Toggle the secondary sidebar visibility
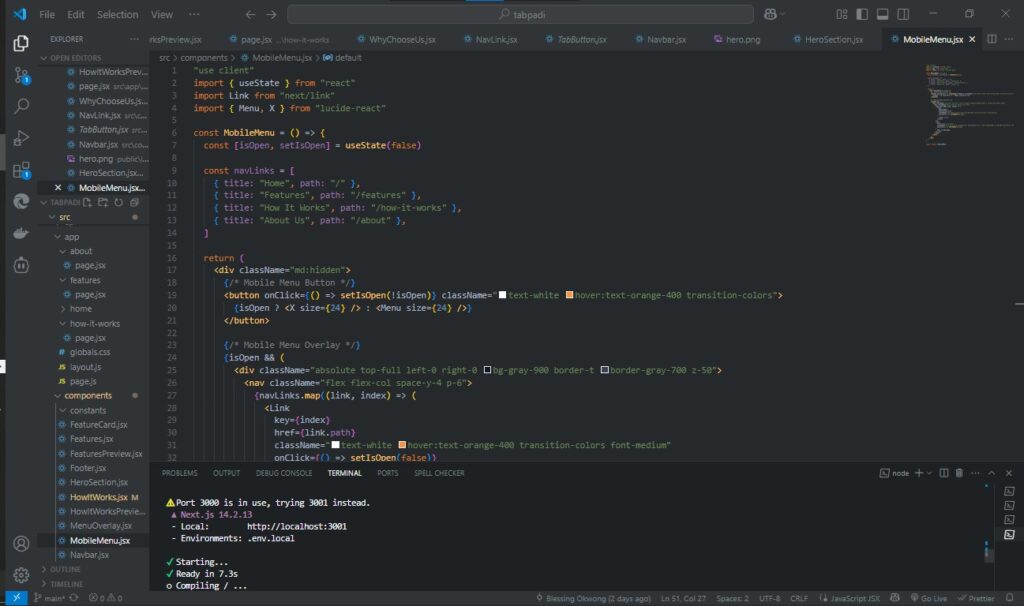The width and height of the screenshot is (1024, 606). tap(903, 14)
